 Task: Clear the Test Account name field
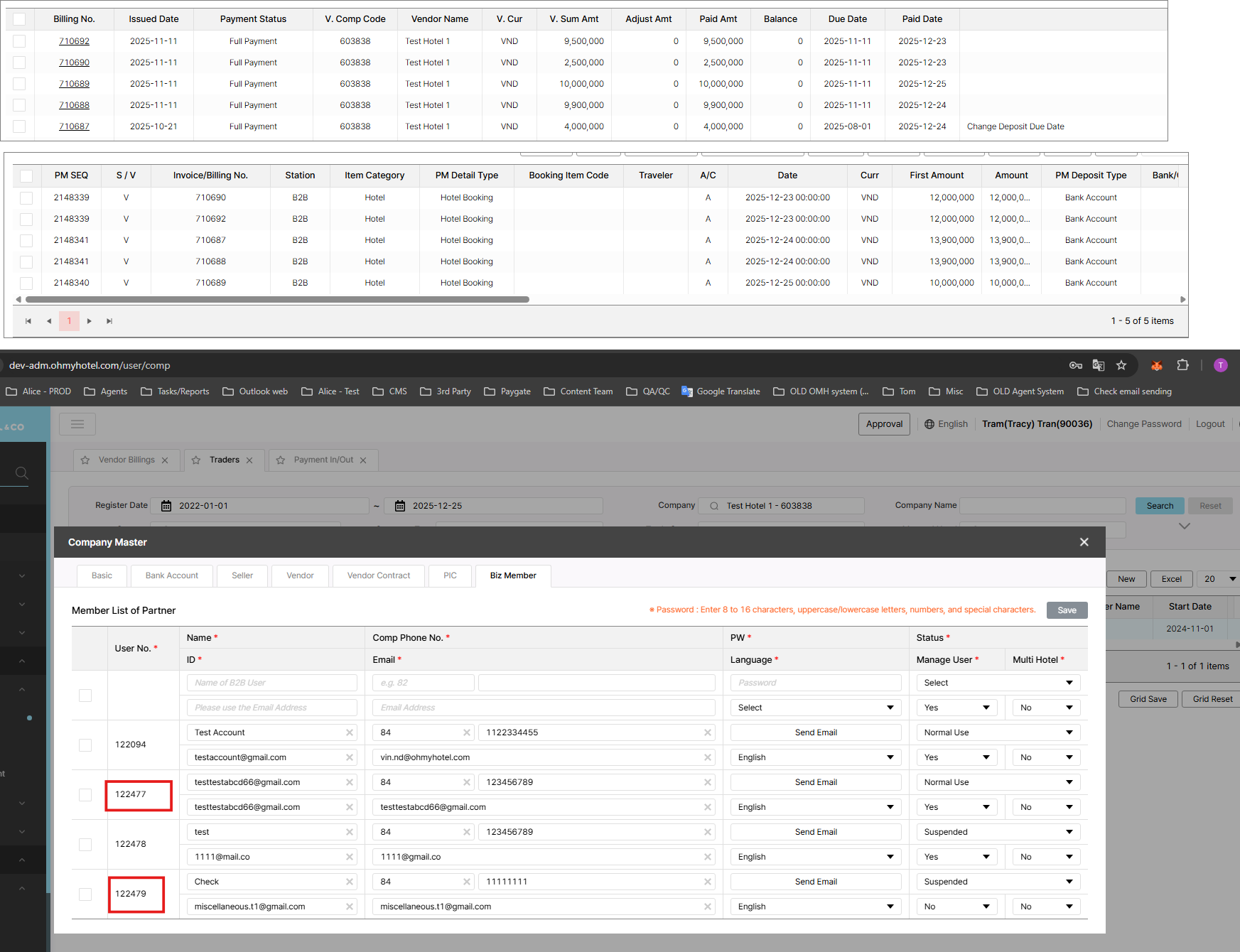(350, 732)
